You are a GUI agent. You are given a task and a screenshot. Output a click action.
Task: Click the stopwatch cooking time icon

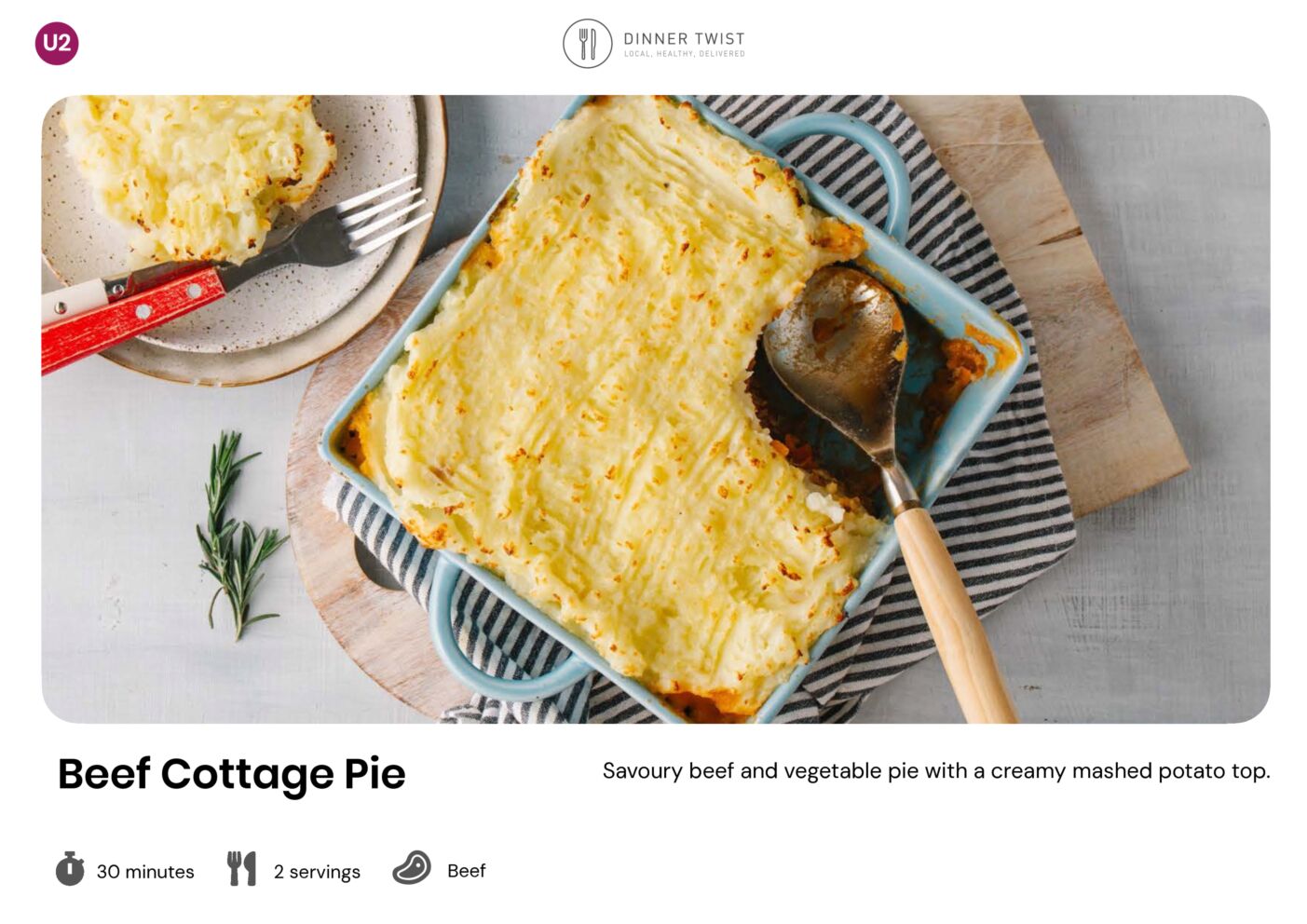pos(70,868)
